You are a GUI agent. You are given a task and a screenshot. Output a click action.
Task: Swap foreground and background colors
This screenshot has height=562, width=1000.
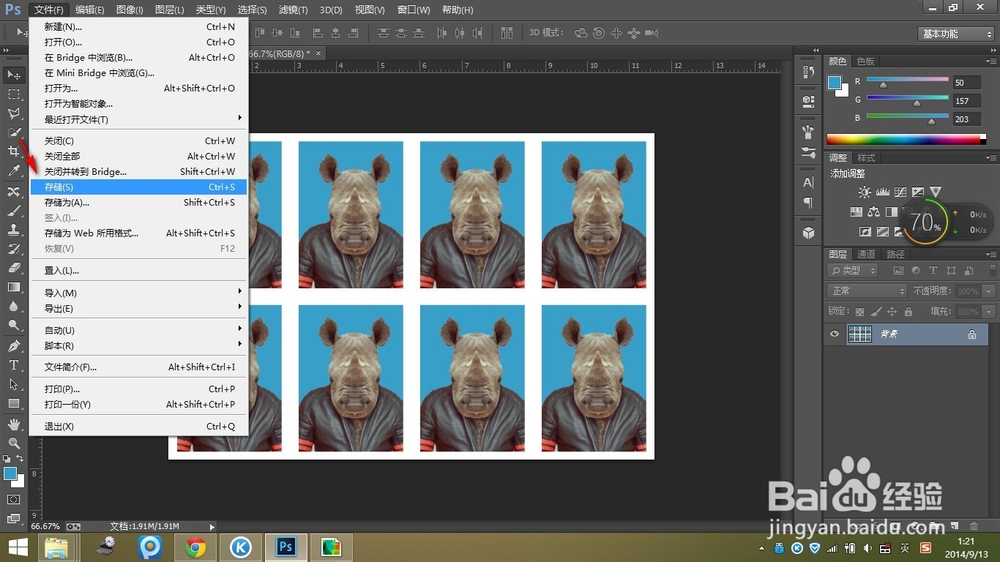(x=20, y=459)
